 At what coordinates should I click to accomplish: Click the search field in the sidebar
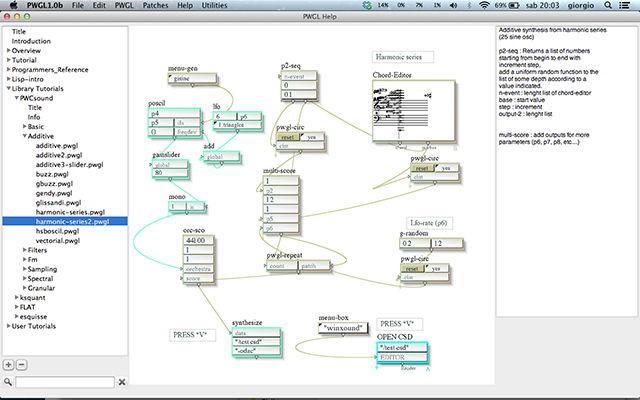point(65,382)
